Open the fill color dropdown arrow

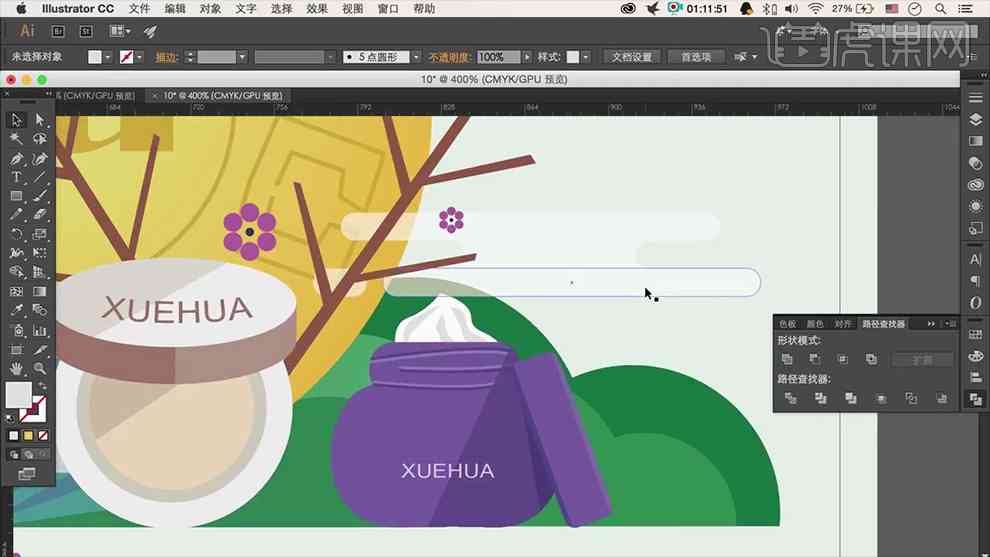pyautogui.click(x=107, y=57)
